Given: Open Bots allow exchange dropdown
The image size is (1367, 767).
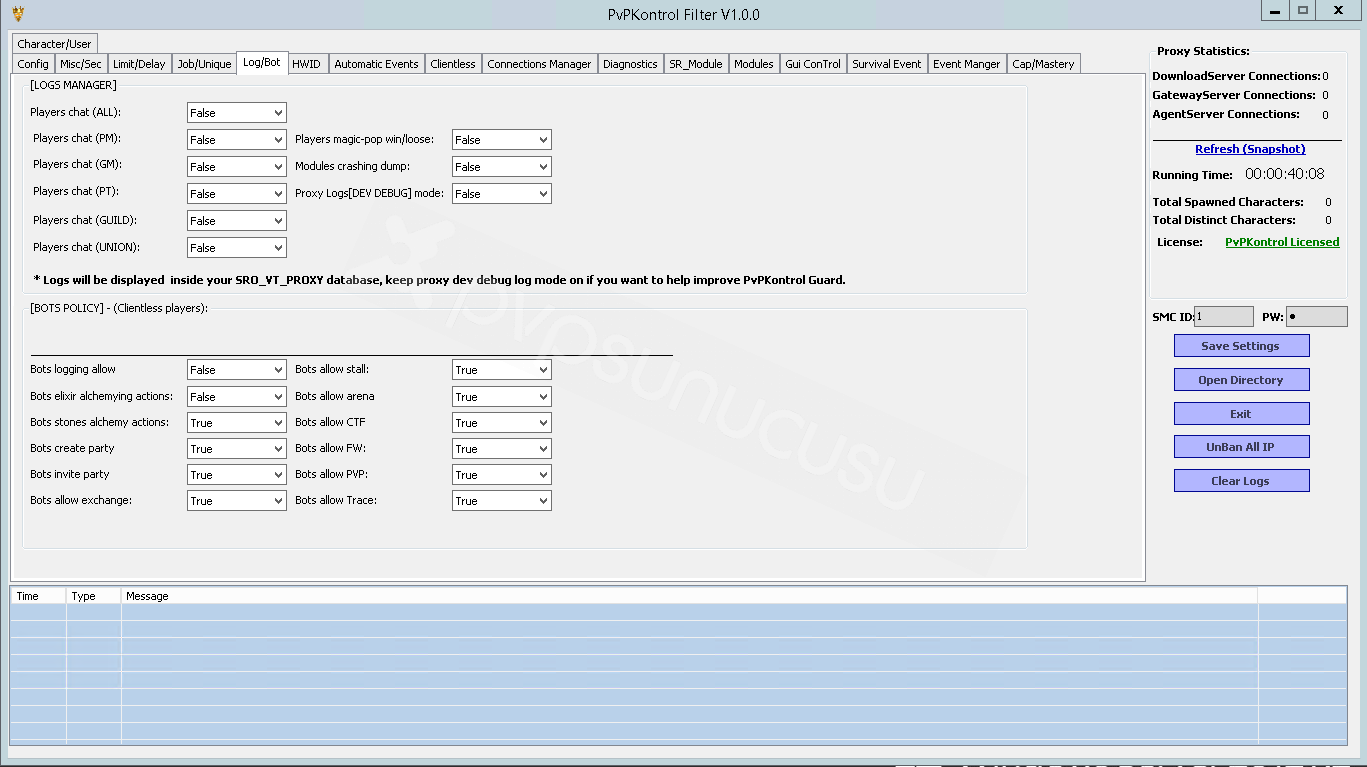Looking at the screenshot, I should [x=237, y=501].
